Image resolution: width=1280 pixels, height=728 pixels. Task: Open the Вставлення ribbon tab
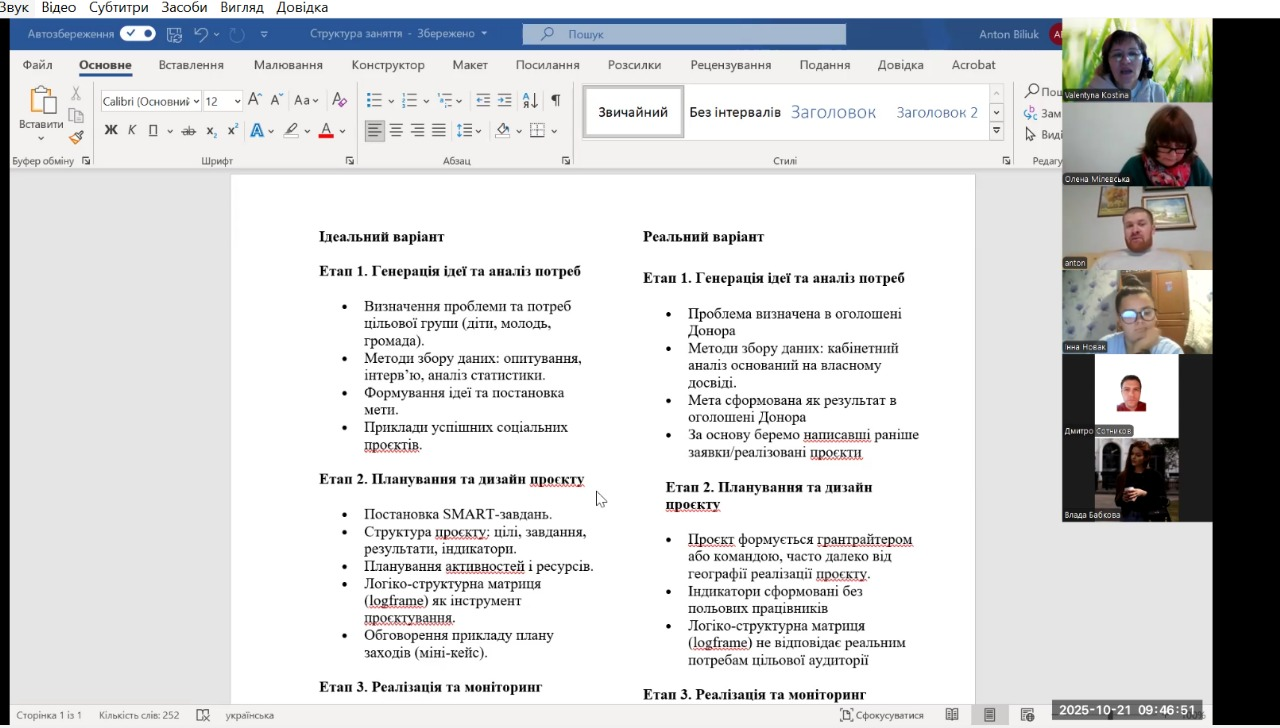pyautogui.click(x=191, y=65)
